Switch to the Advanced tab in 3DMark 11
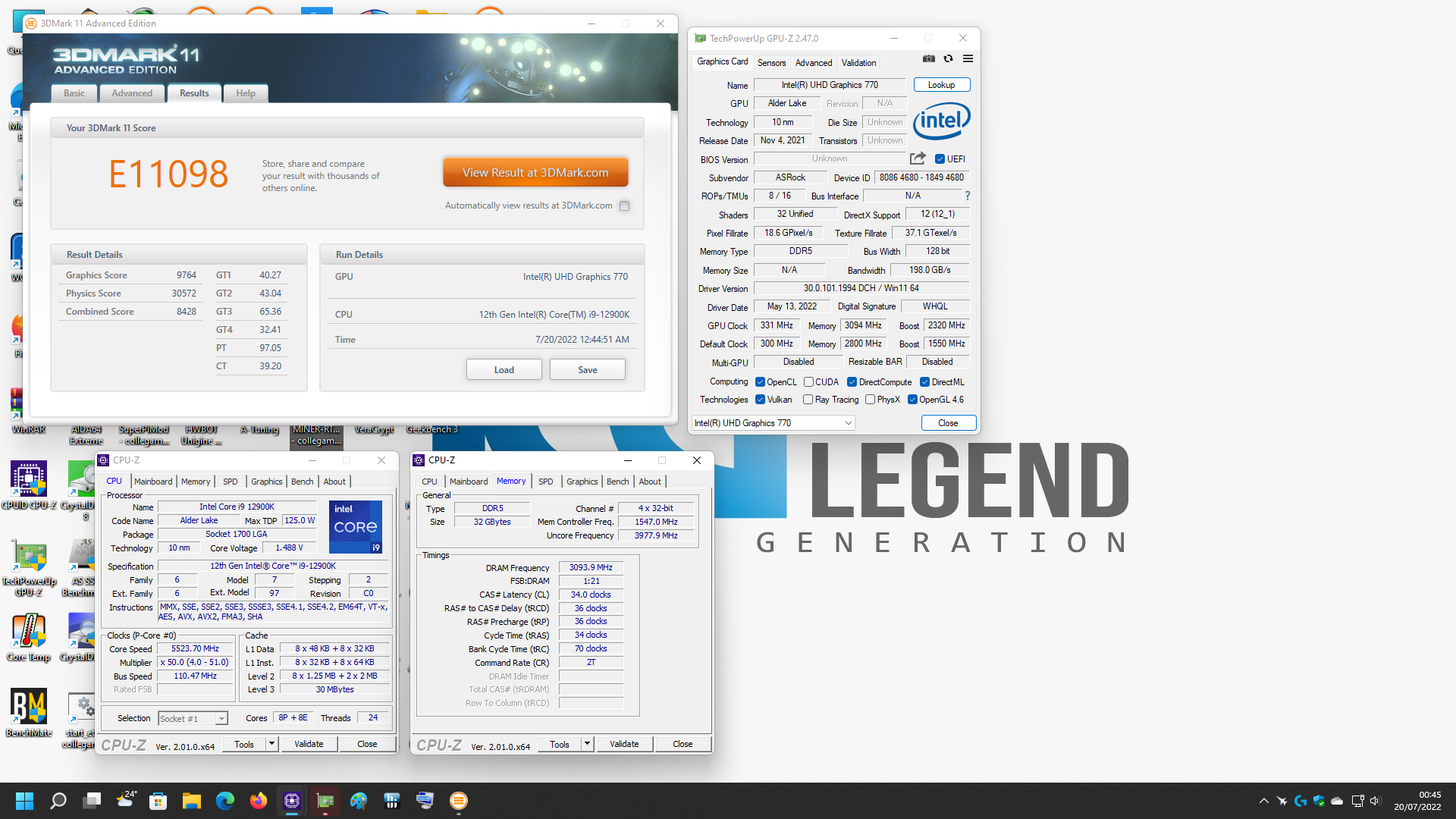Viewport: 1456px width, 819px height. [132, 93]
